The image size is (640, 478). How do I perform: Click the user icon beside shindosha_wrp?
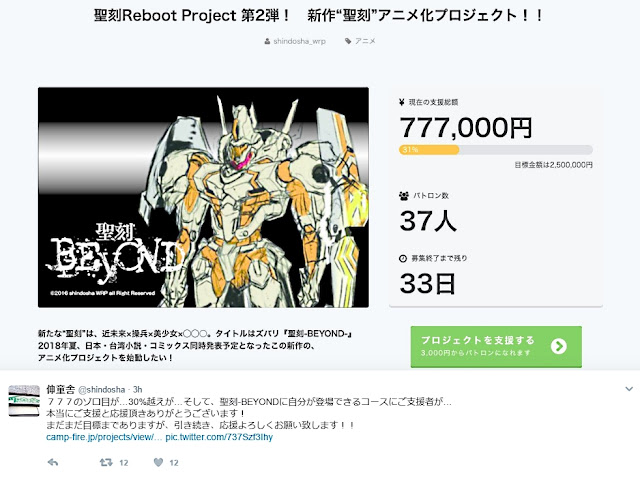(x=267, y=41)
